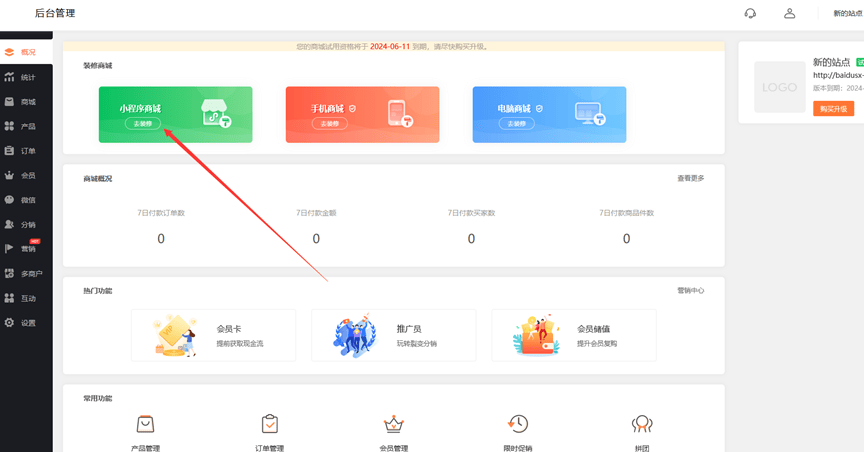Open the user account profile icon

790,13
